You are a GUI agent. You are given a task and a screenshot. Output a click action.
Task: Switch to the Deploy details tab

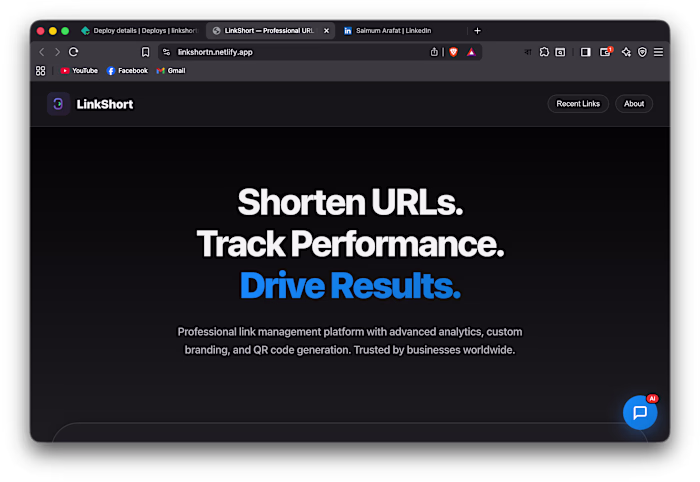tap(139, 30)
